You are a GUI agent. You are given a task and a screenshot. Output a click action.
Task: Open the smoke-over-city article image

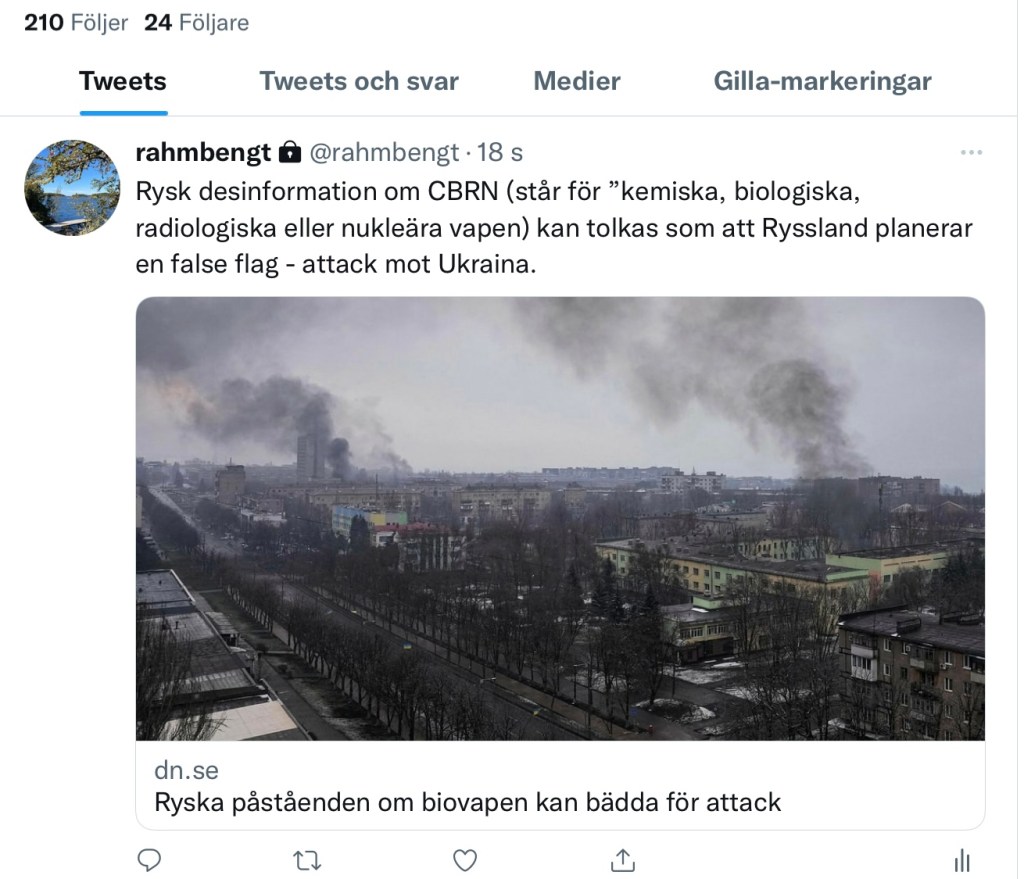click(x=560, y=518)
